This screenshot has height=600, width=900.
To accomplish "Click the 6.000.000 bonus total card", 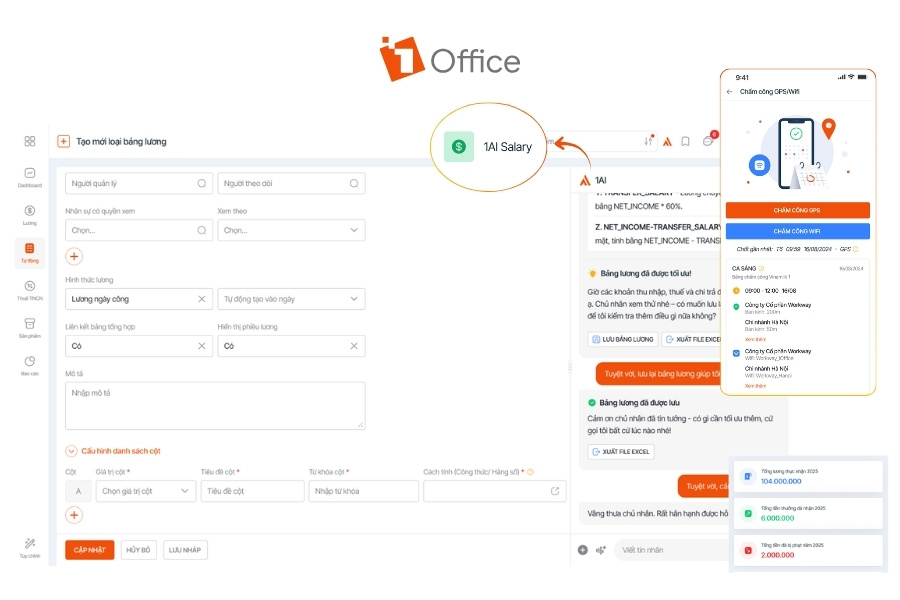I will click(x=808, y=513).
